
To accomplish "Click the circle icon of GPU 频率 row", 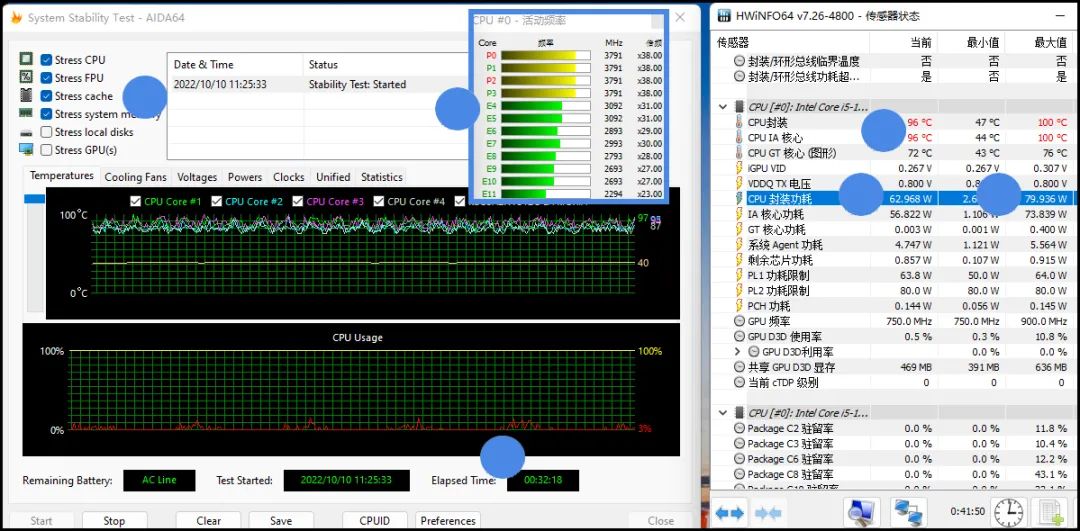I will pos(739,322).
